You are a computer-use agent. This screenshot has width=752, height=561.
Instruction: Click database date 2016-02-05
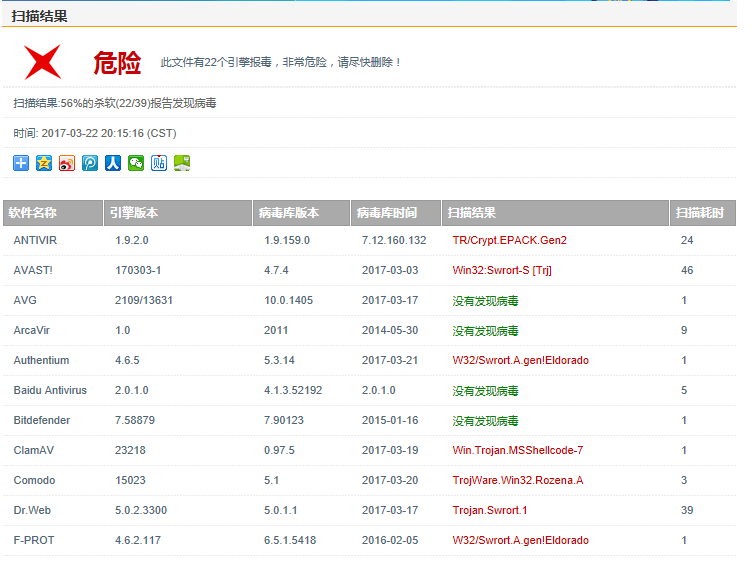pos(390,540)
